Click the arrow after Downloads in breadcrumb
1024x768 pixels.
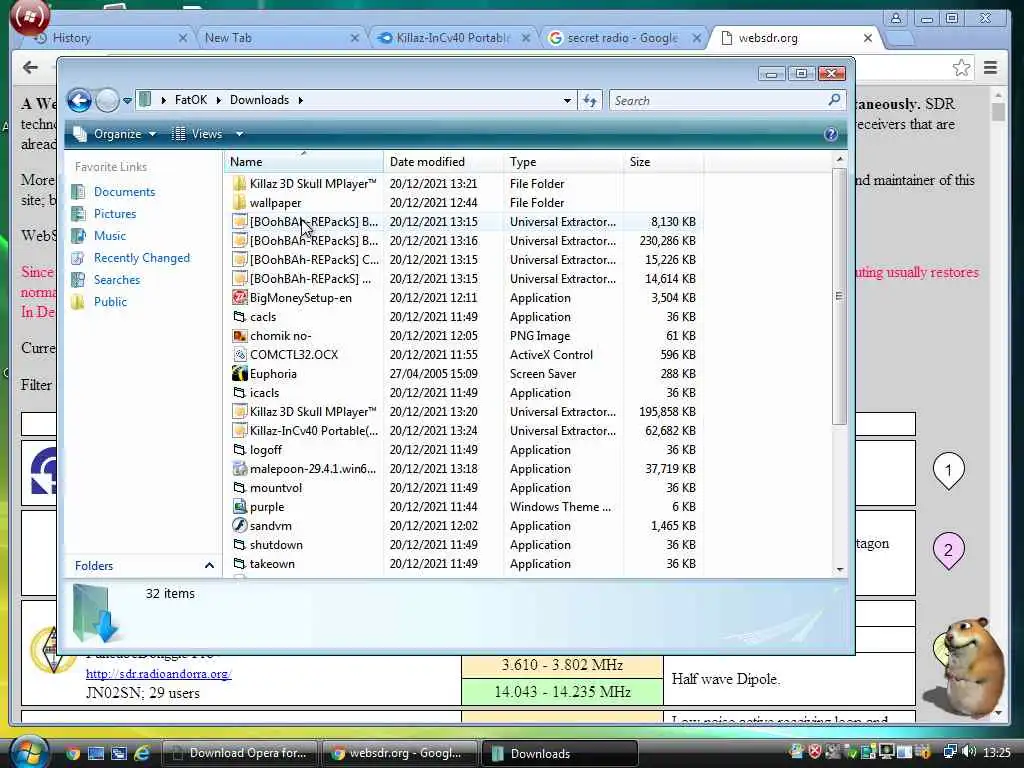point(300,100)
